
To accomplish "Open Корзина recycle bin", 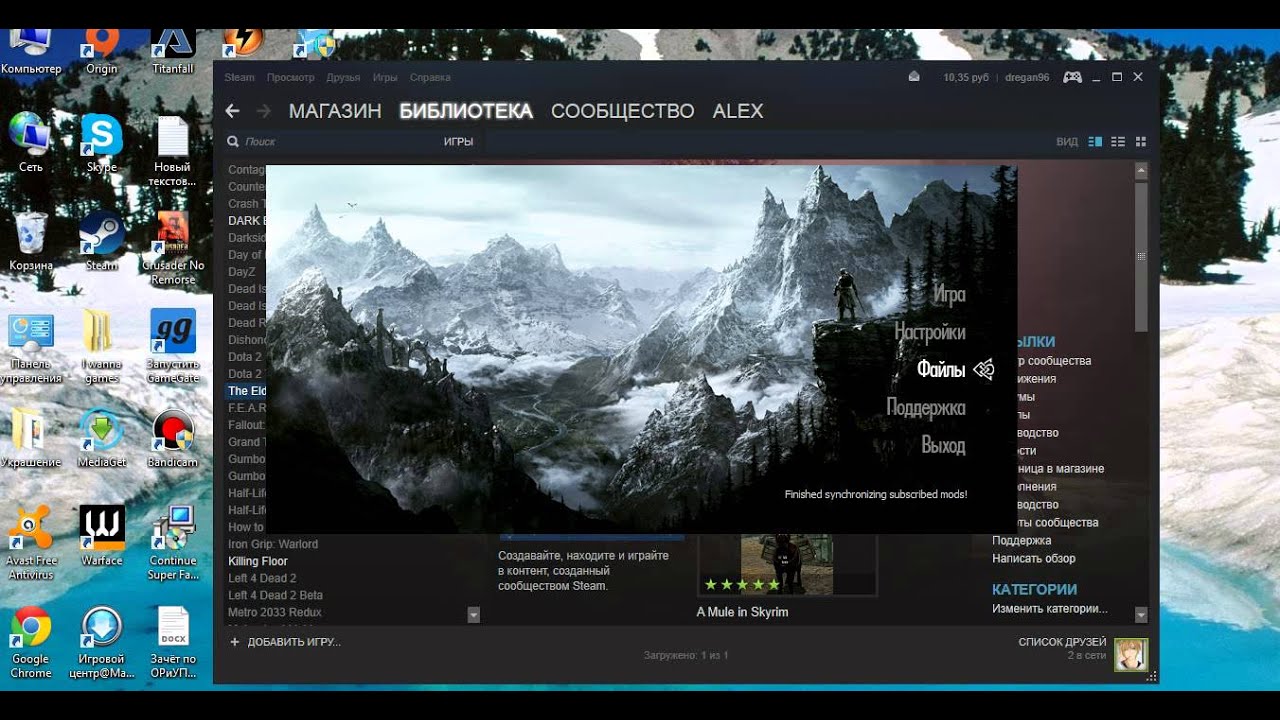I will pos(31,240).
